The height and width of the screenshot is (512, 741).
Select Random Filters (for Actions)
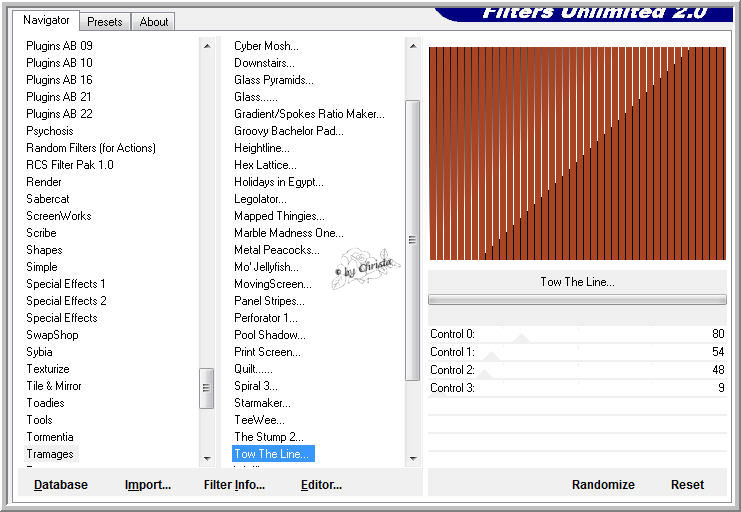pyautogui.click(x=91, y=148)
